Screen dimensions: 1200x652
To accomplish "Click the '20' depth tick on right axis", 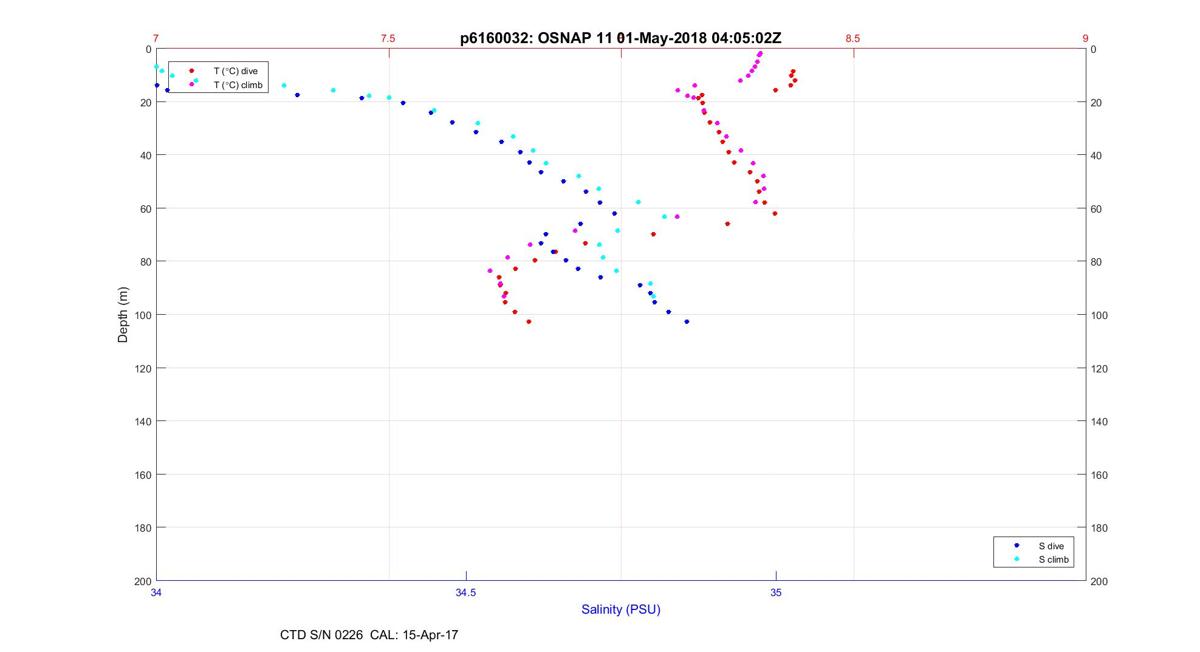I will 1096,103.
